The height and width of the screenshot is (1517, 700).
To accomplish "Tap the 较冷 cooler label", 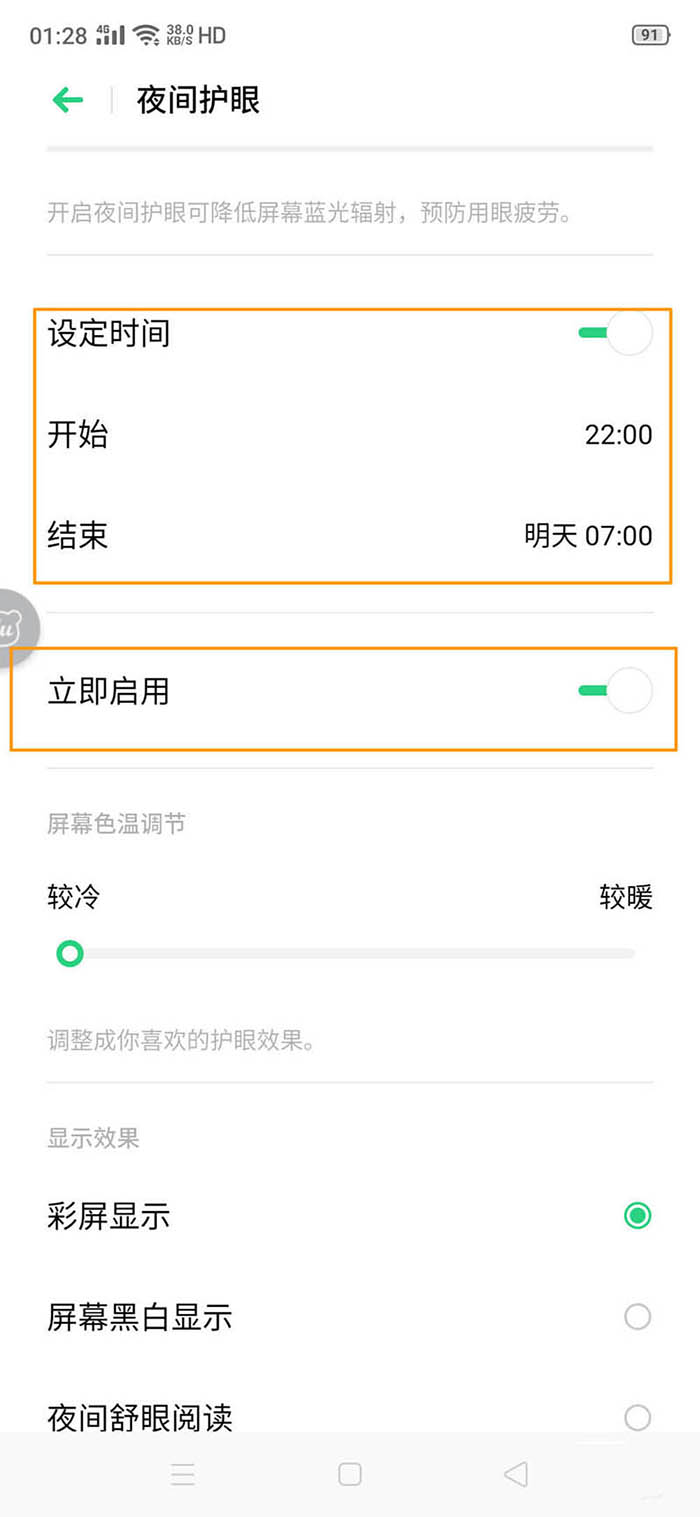I will [x=74, y=897].
